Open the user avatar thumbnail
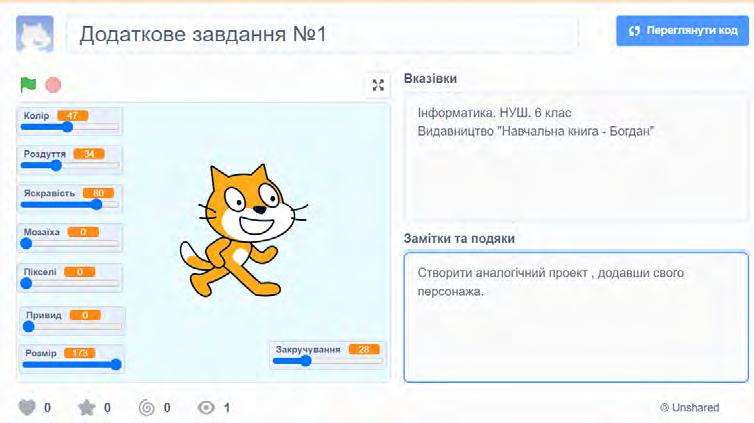This screenshot has height=423, width=754. pos(35,34)
